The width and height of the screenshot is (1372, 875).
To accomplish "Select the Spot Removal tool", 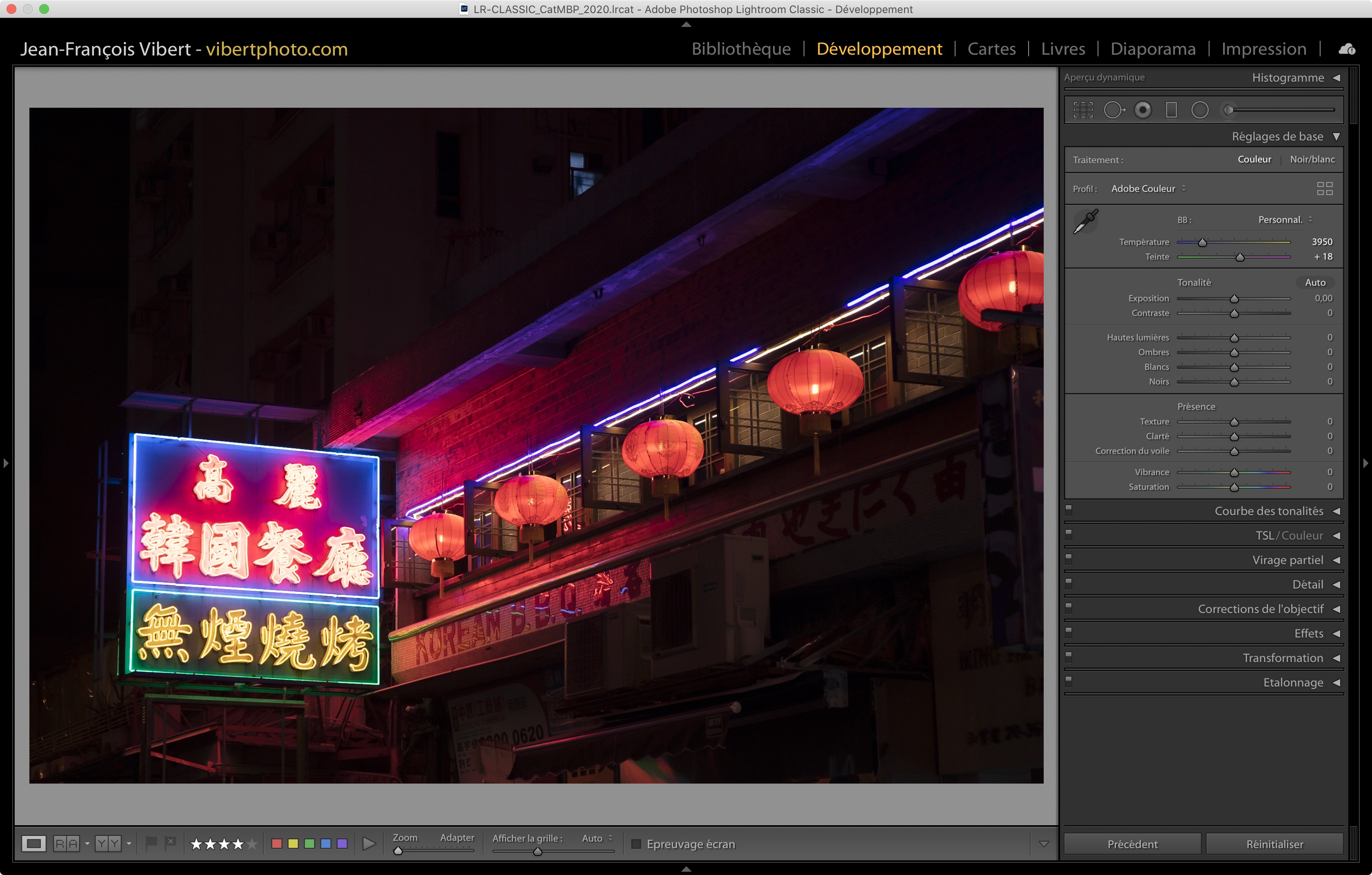I will [1114, 110].
